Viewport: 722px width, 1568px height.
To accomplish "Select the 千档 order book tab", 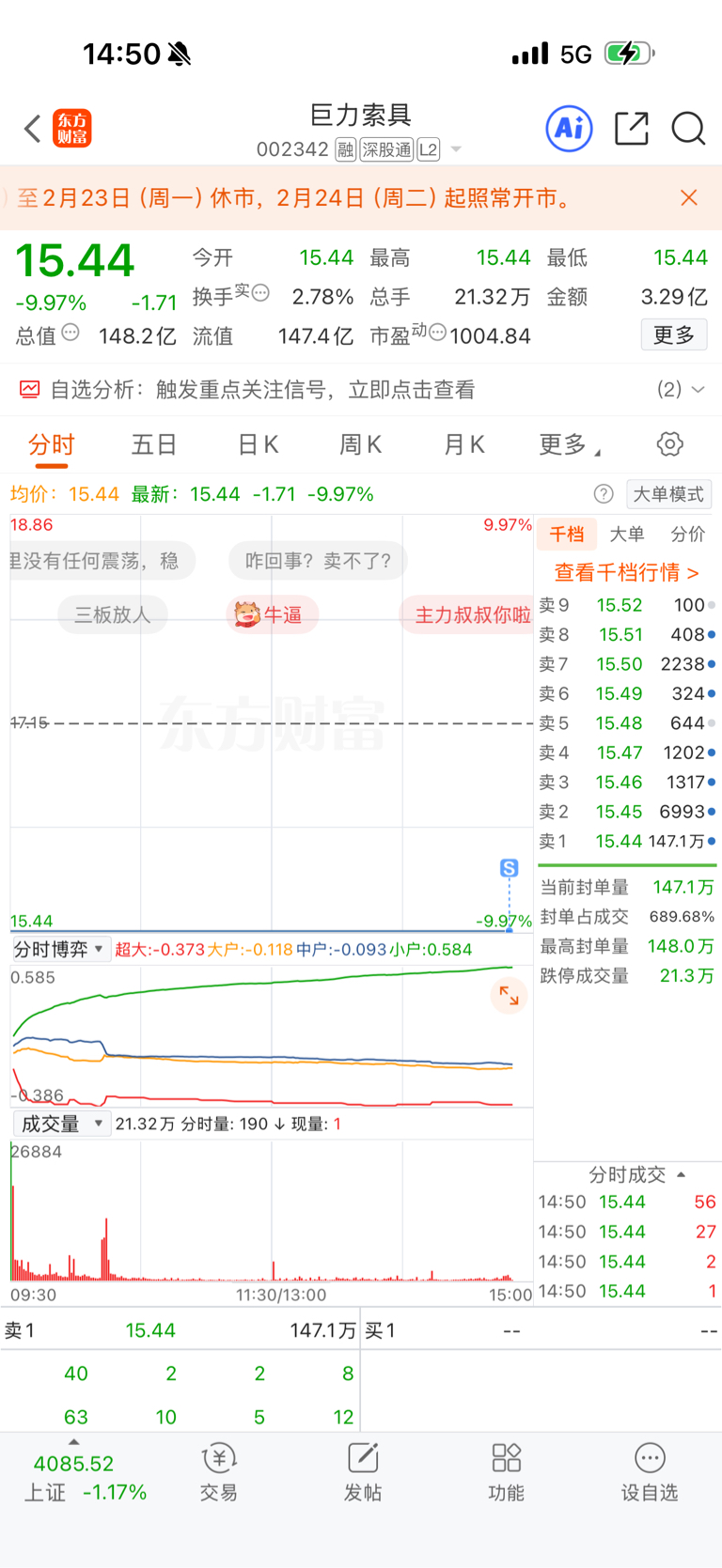I will tap(567, 535).
